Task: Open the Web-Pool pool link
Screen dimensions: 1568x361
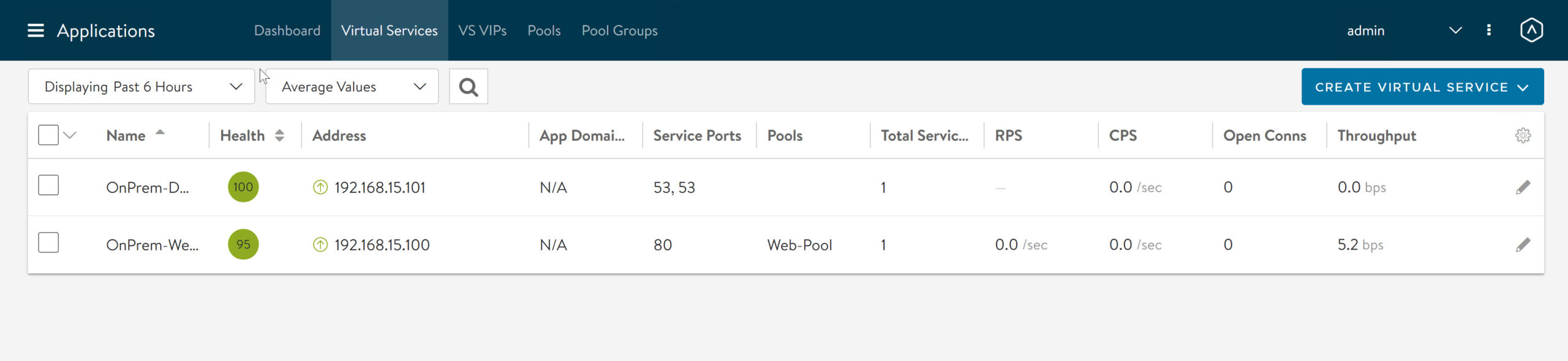Action: (x=799, y=245)
